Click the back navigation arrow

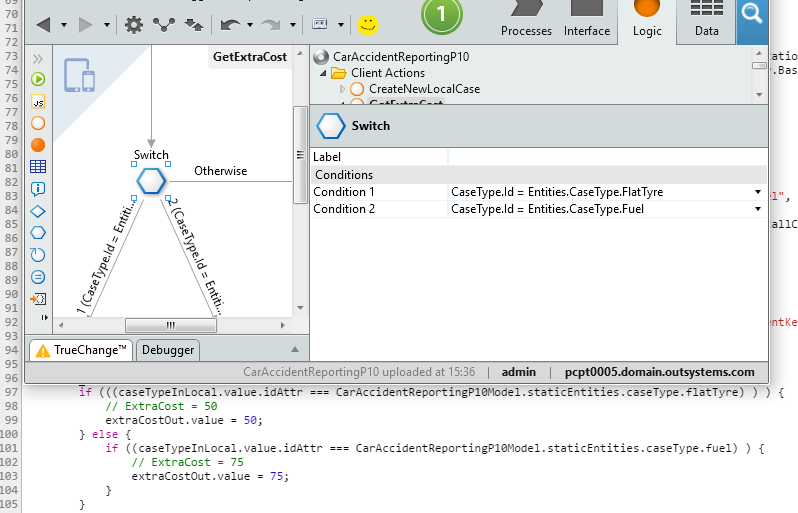[44, 24]
